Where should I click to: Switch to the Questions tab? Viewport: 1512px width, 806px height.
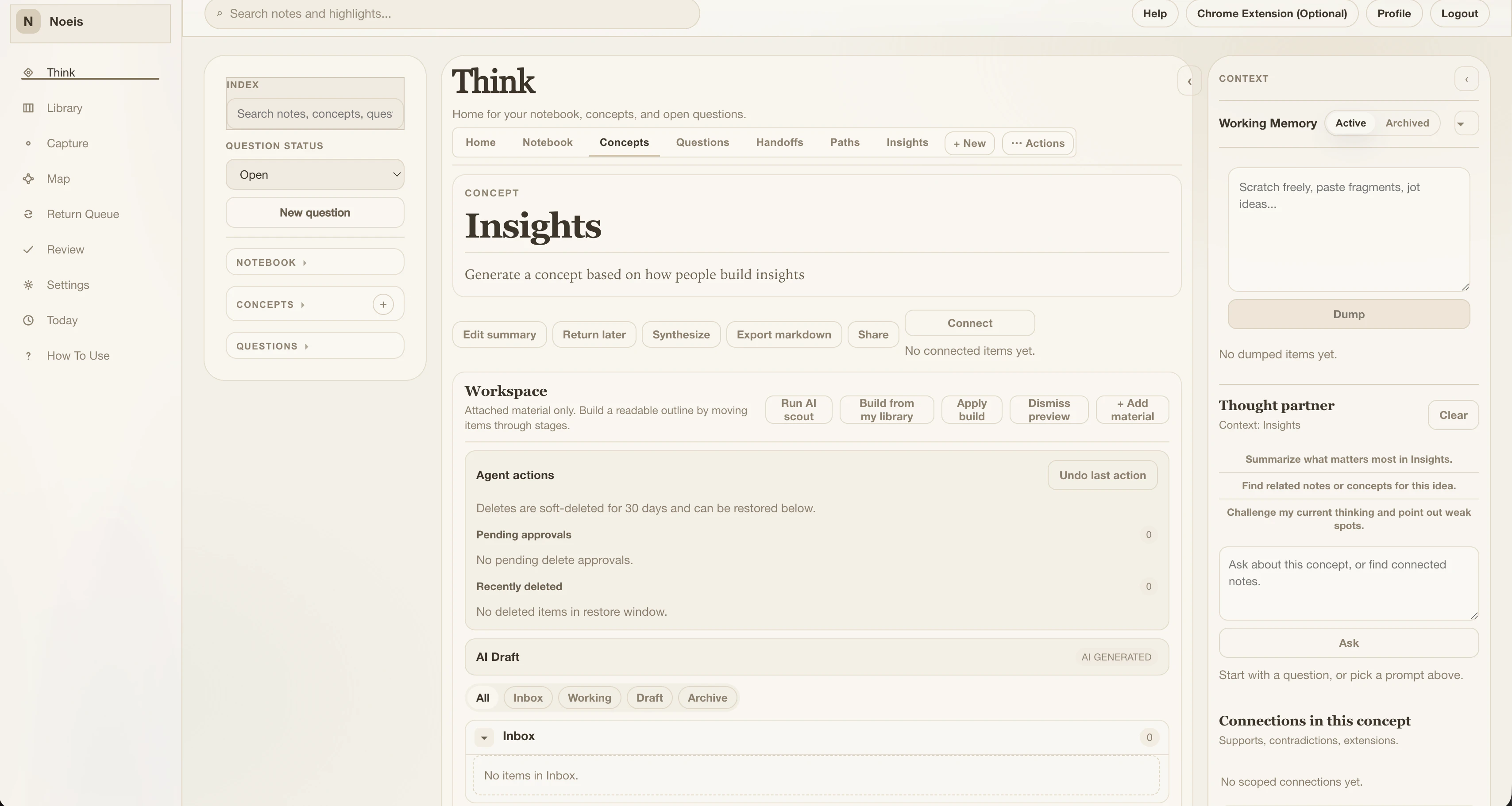(702, 142)
